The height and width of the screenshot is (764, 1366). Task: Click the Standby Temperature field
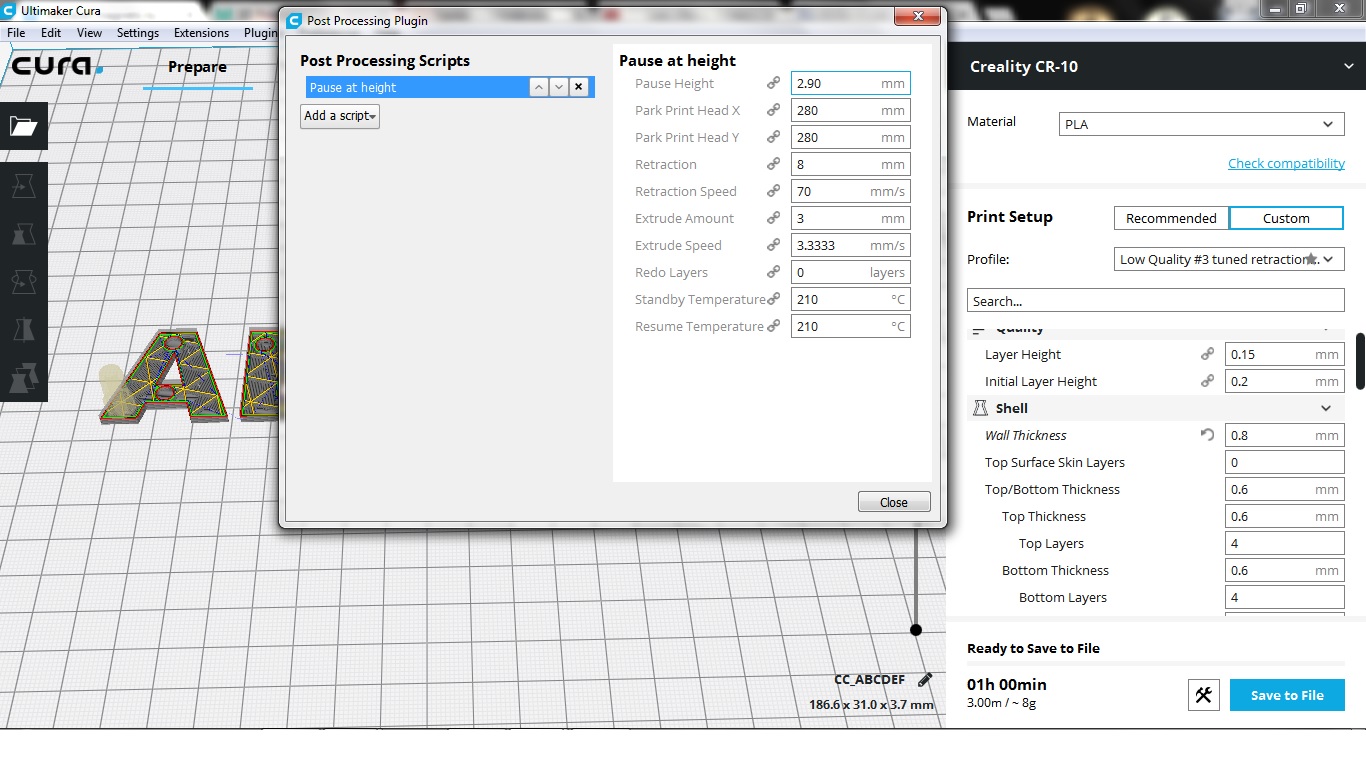tap(851, 299)
